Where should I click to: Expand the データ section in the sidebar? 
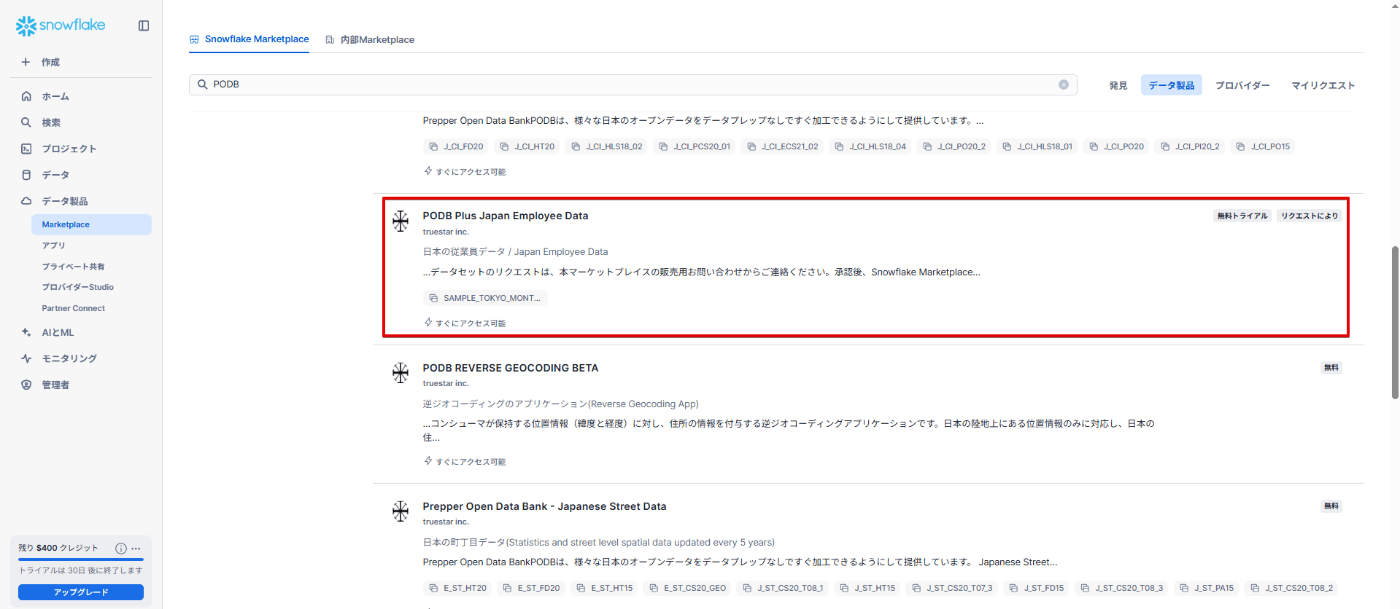55,175
